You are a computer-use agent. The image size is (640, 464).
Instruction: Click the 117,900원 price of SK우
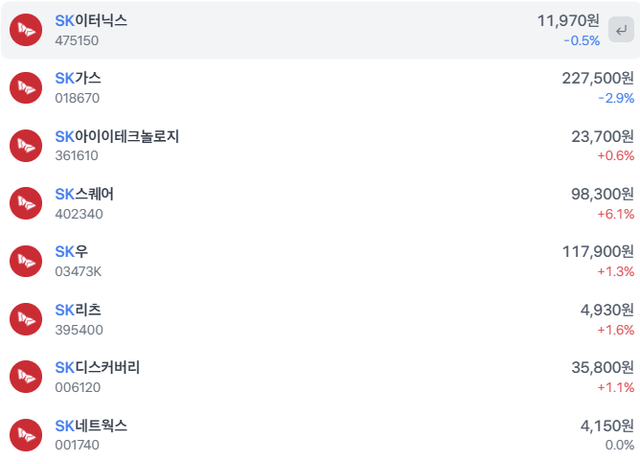pos(598,251)
